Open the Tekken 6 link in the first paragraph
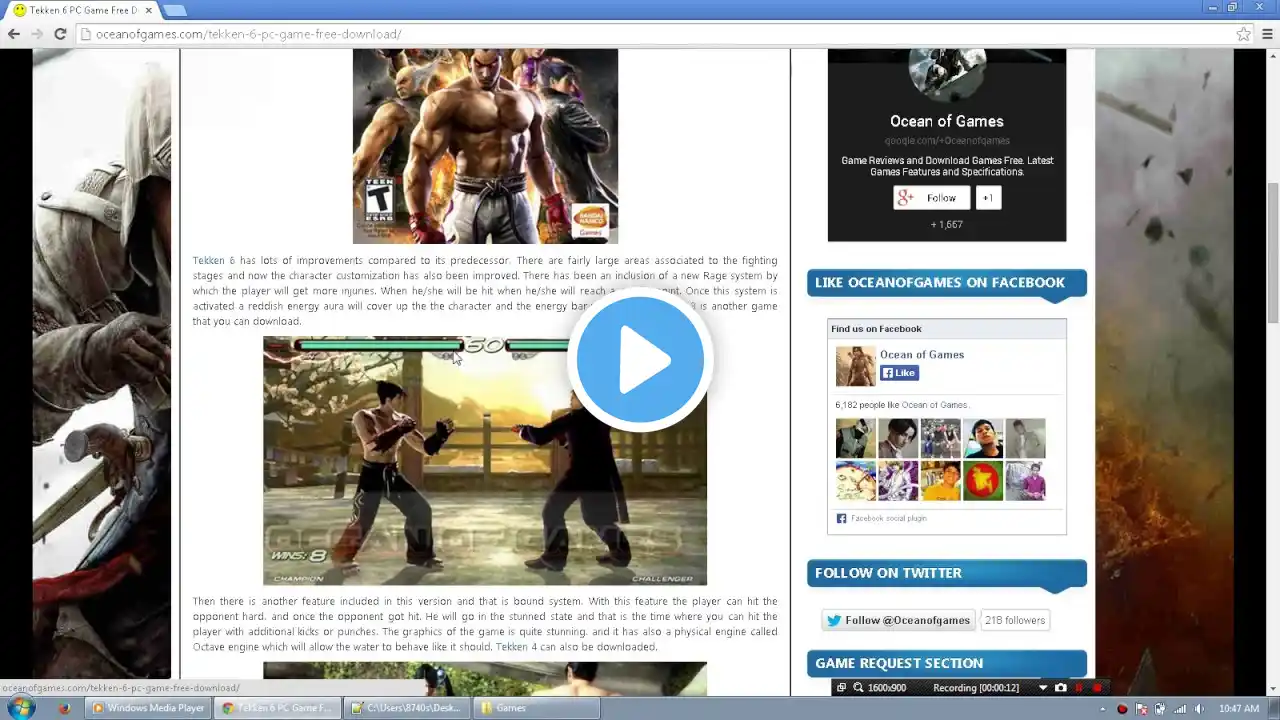Image resolution: width=1280 pixels, height=720 pixels. coord(214,261)
